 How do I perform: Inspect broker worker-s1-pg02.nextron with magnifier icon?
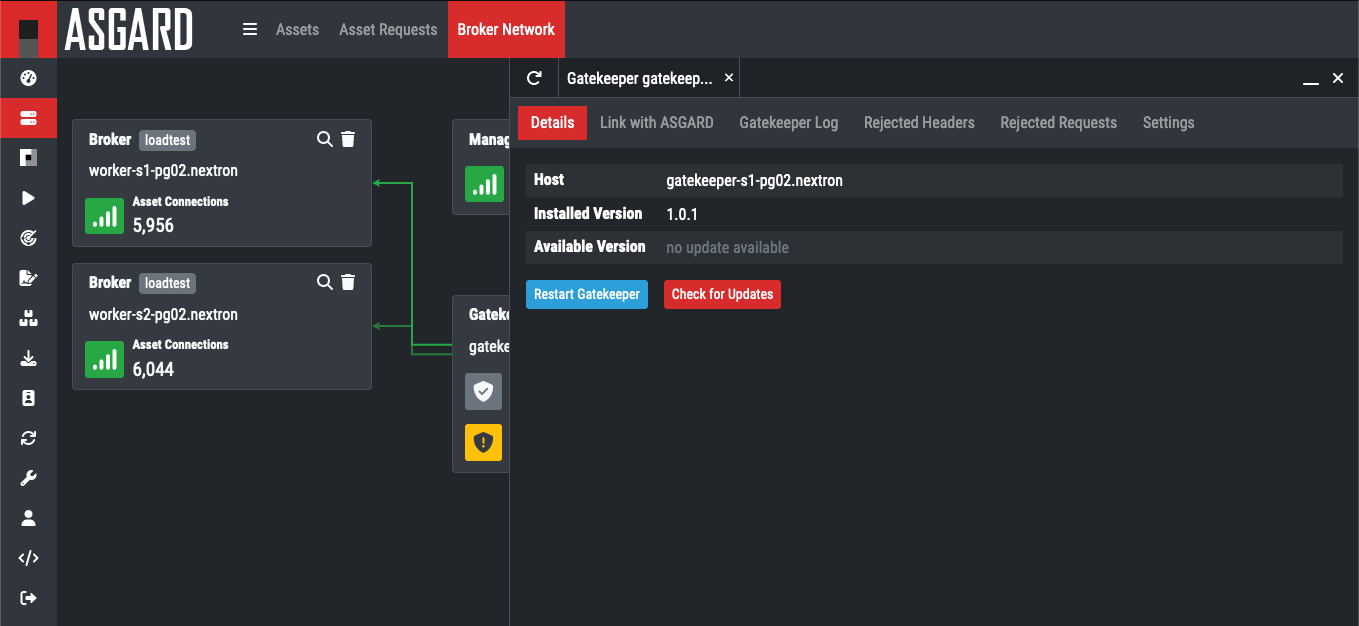coord(324,139)
